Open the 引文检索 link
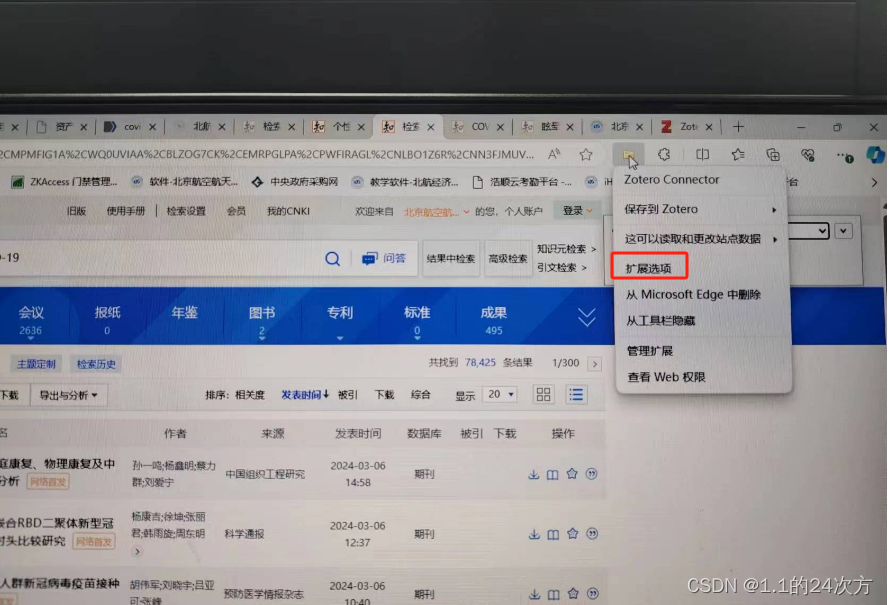 [x=561, y=268]
